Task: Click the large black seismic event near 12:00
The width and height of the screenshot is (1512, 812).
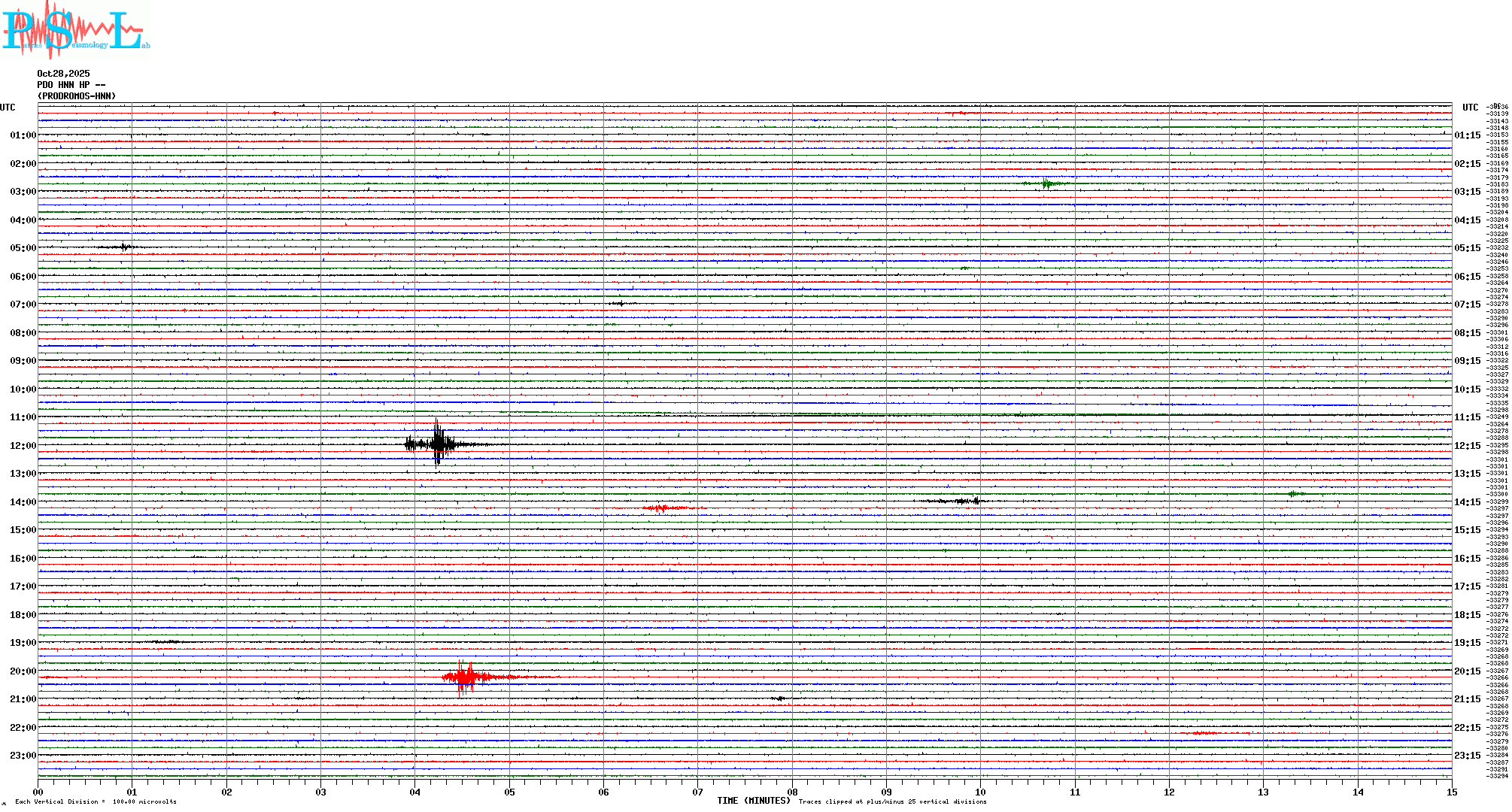Action: click(439, 444)
